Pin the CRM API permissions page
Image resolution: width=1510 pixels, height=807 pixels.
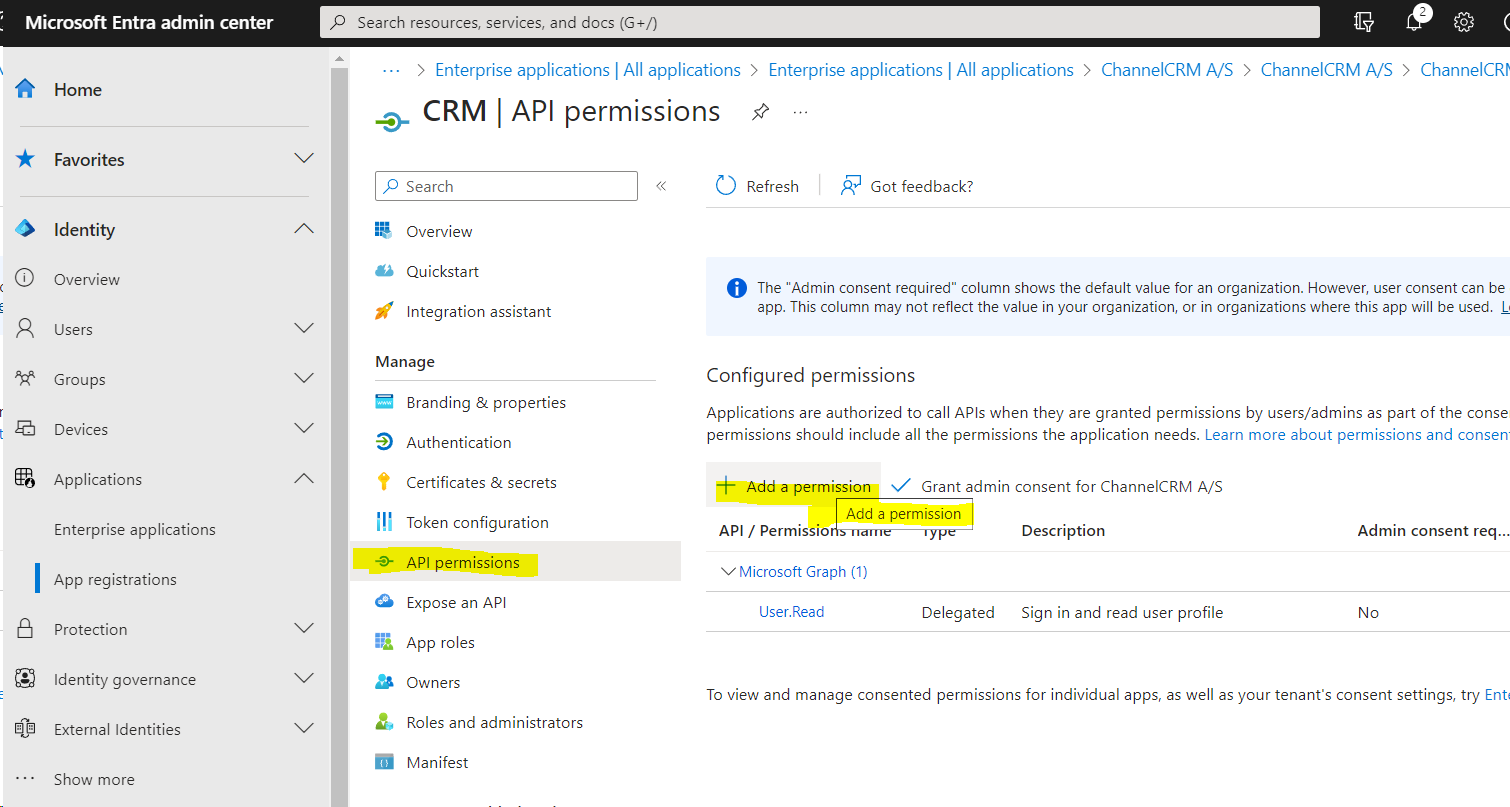760,112
